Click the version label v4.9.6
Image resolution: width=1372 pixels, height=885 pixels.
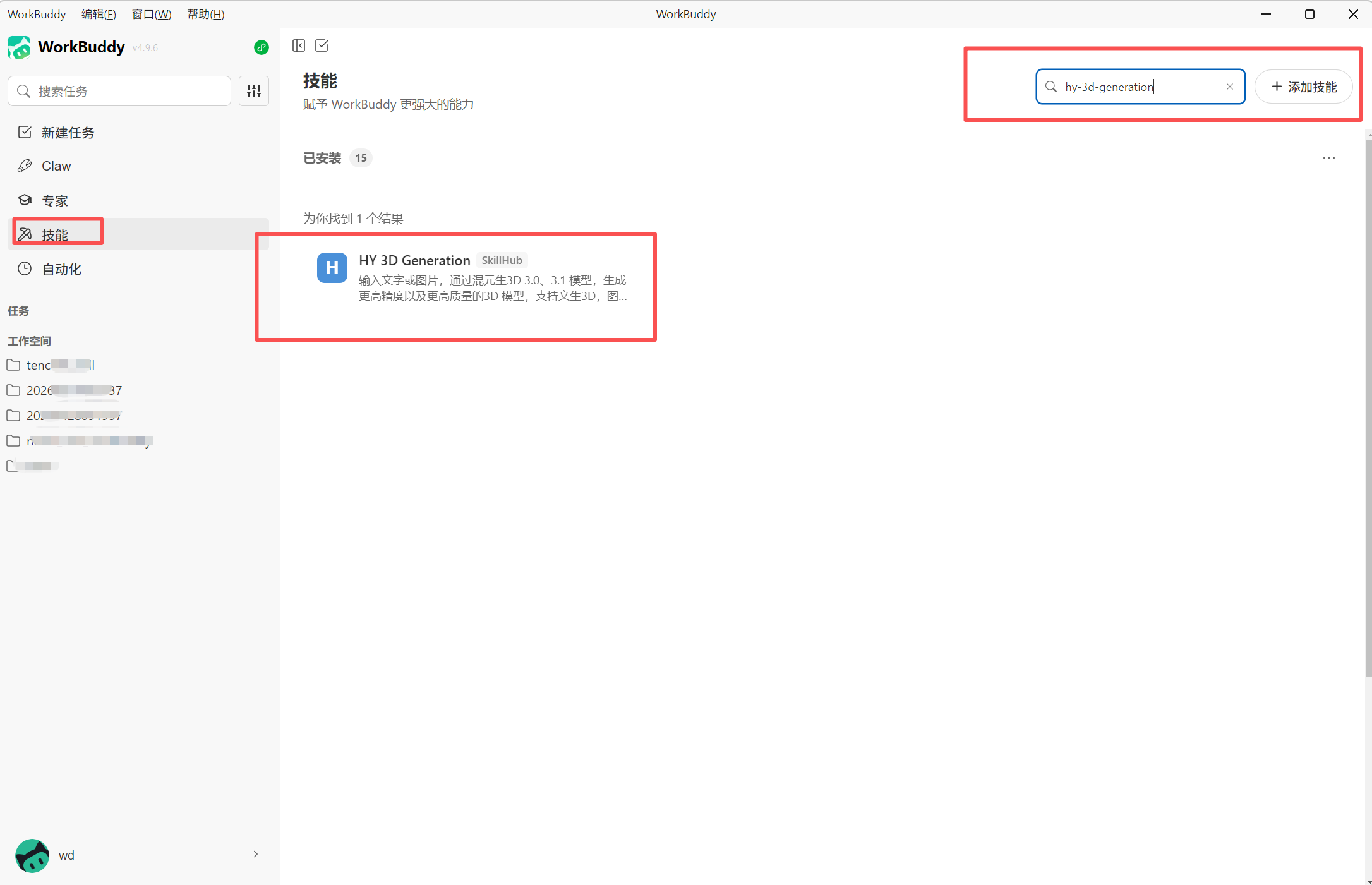[x=145, y=48]
